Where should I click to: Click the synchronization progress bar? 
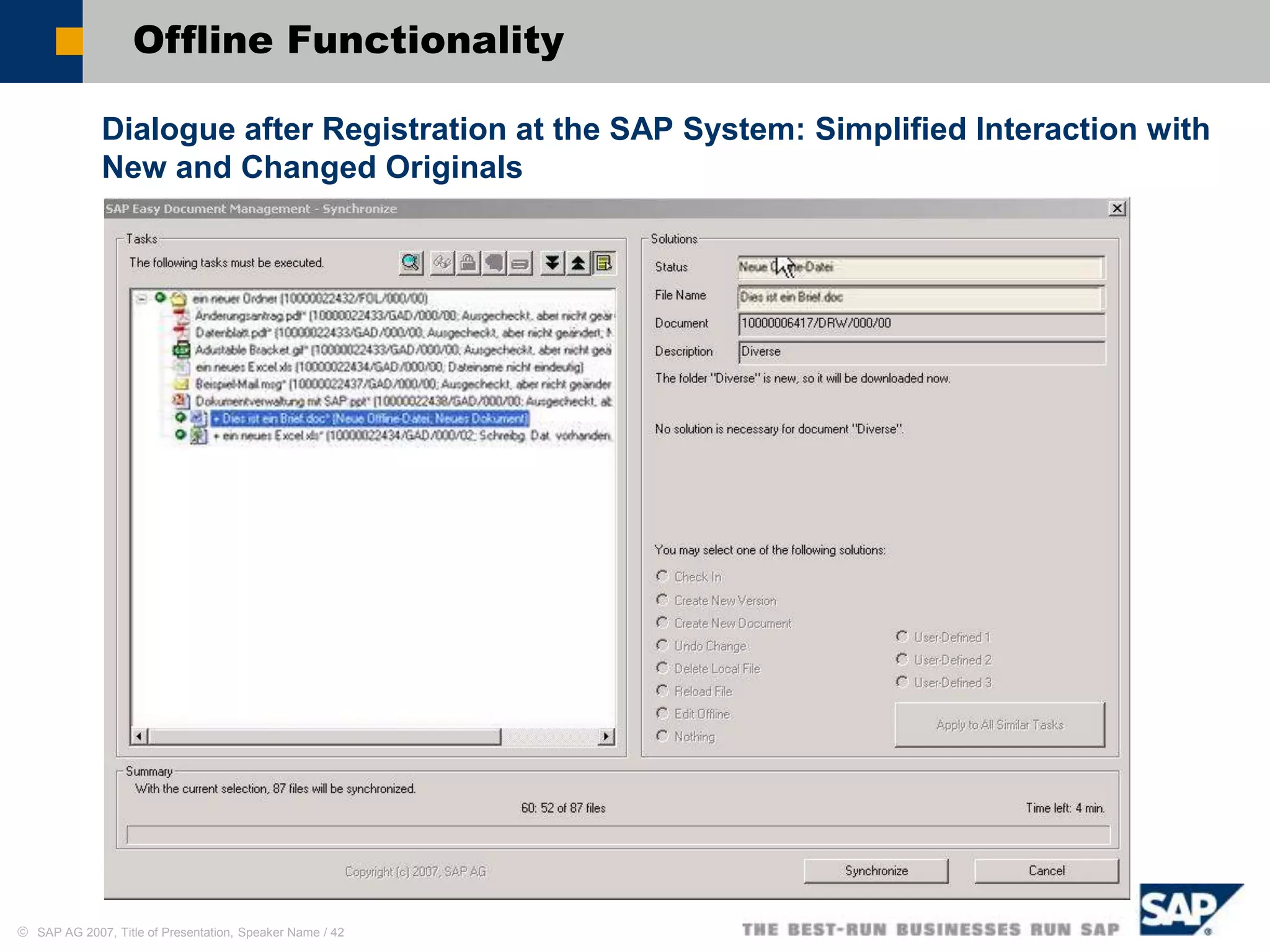point(618,835)
